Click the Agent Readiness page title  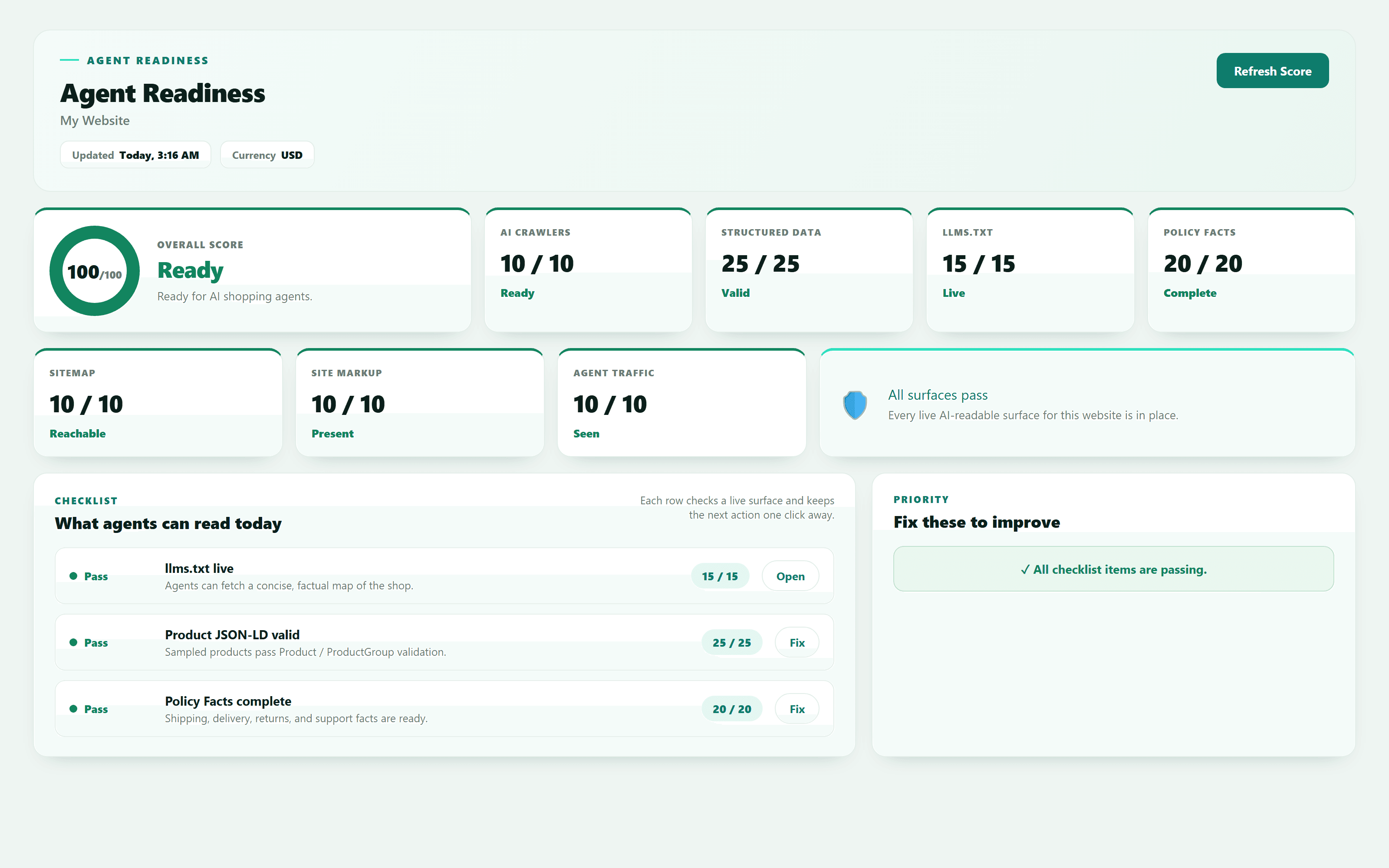pyautogui.click(x=162, y=93)
